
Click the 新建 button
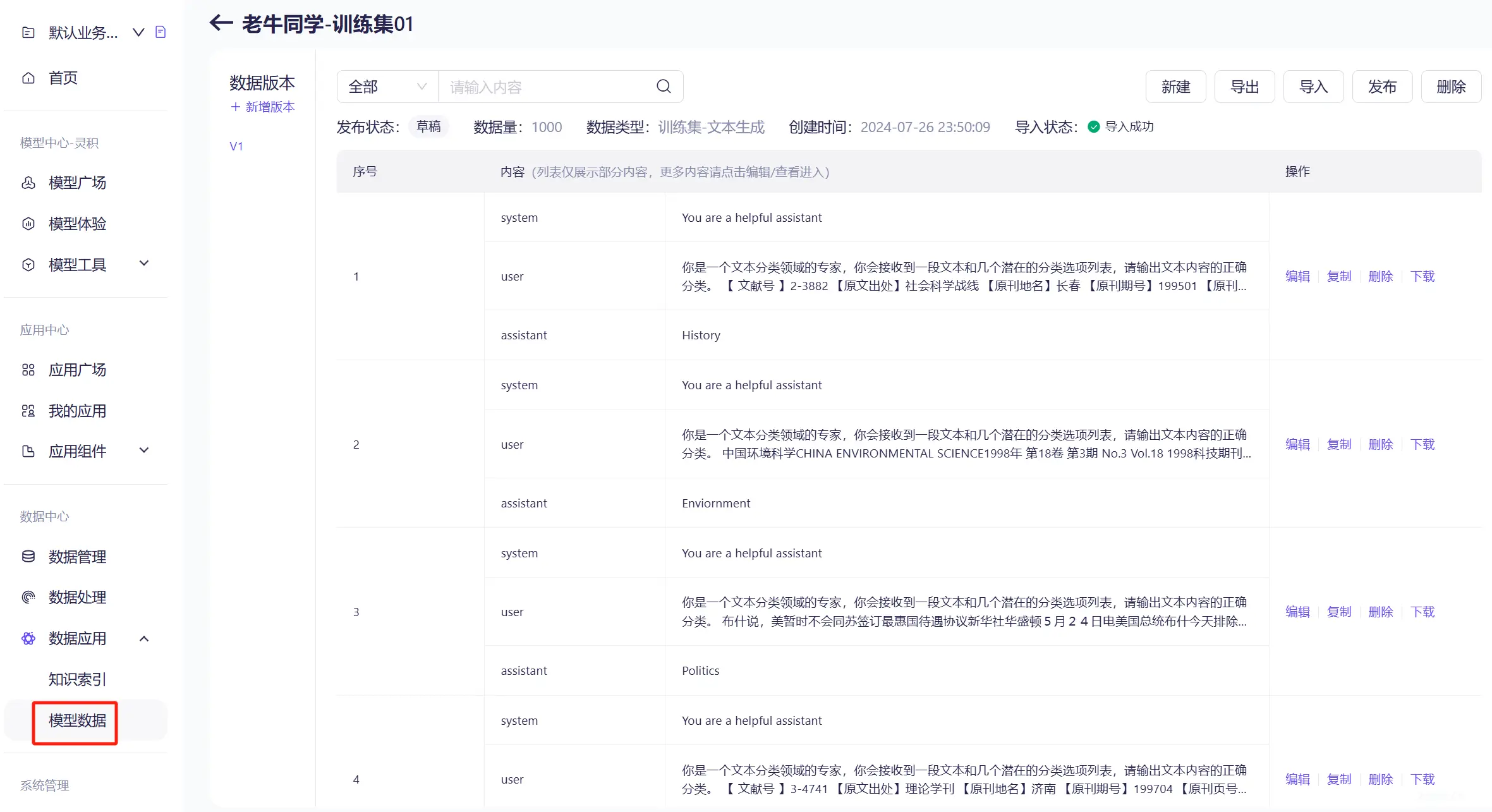pos(1175,87)
